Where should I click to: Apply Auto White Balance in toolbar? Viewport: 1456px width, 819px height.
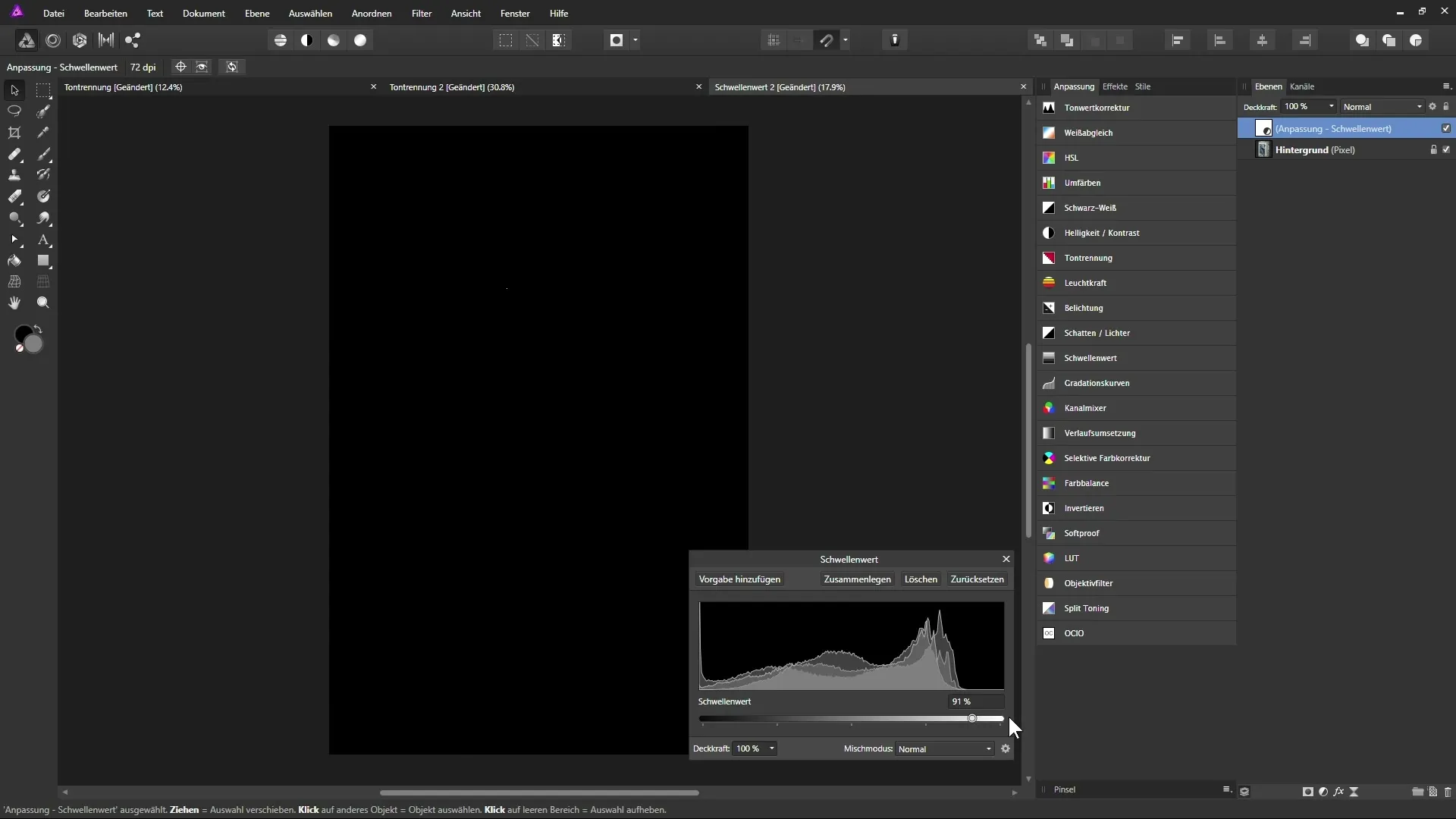pos(360,40)
